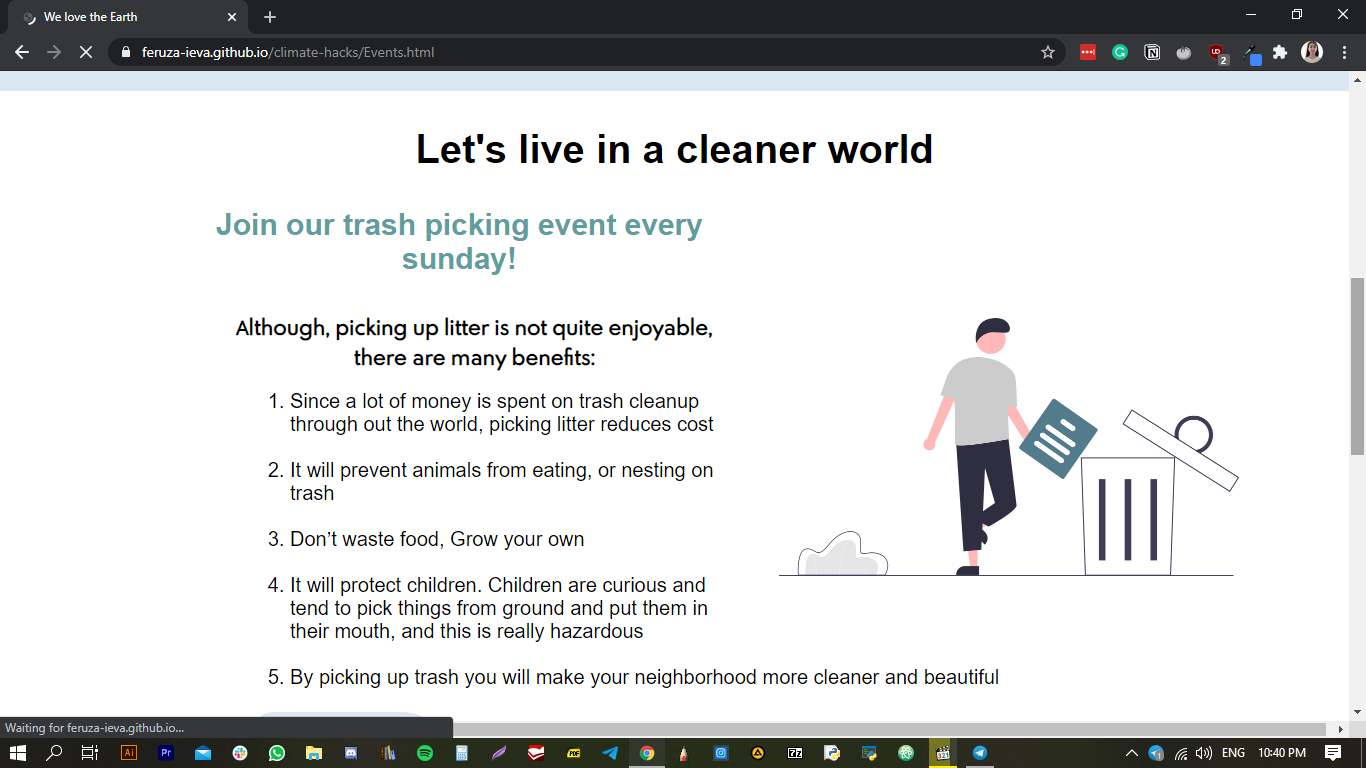The height and width of the screenshot is (768, 1366).
Task: Click the horizontal scrollbar right arrow
Action: [1341, 729]
